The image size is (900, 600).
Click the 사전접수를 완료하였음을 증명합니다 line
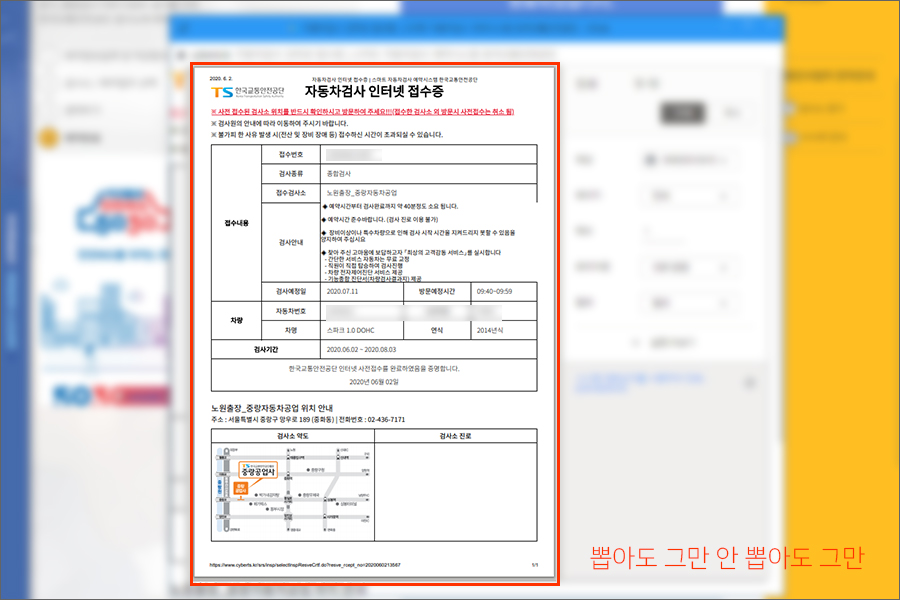click(374, 369)
